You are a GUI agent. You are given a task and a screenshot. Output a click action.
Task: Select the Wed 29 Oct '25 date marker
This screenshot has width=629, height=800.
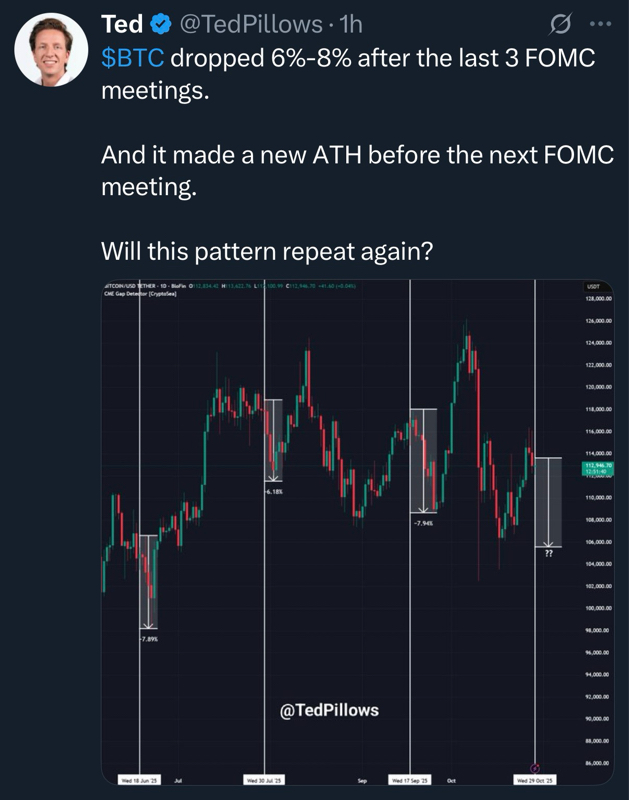tap(535, 778)
